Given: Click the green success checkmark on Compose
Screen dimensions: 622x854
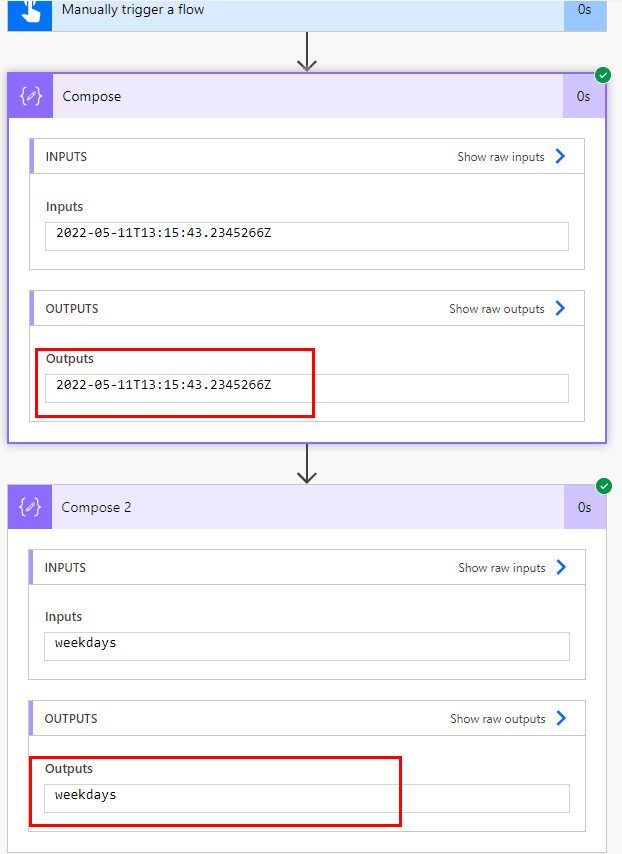Looking at the screenshot, I should coord(603,75).
